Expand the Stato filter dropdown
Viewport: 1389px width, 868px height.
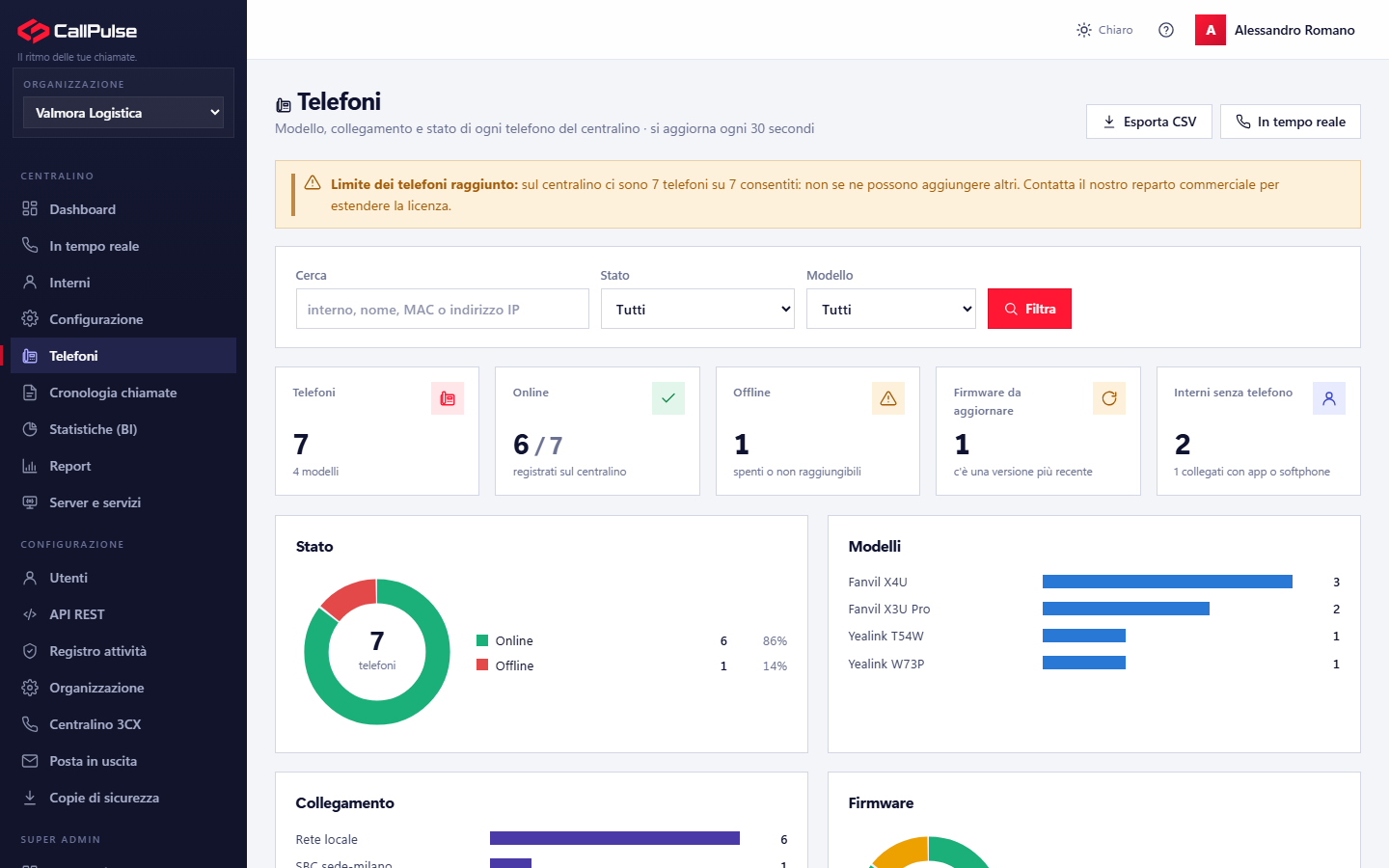[697, 309]
